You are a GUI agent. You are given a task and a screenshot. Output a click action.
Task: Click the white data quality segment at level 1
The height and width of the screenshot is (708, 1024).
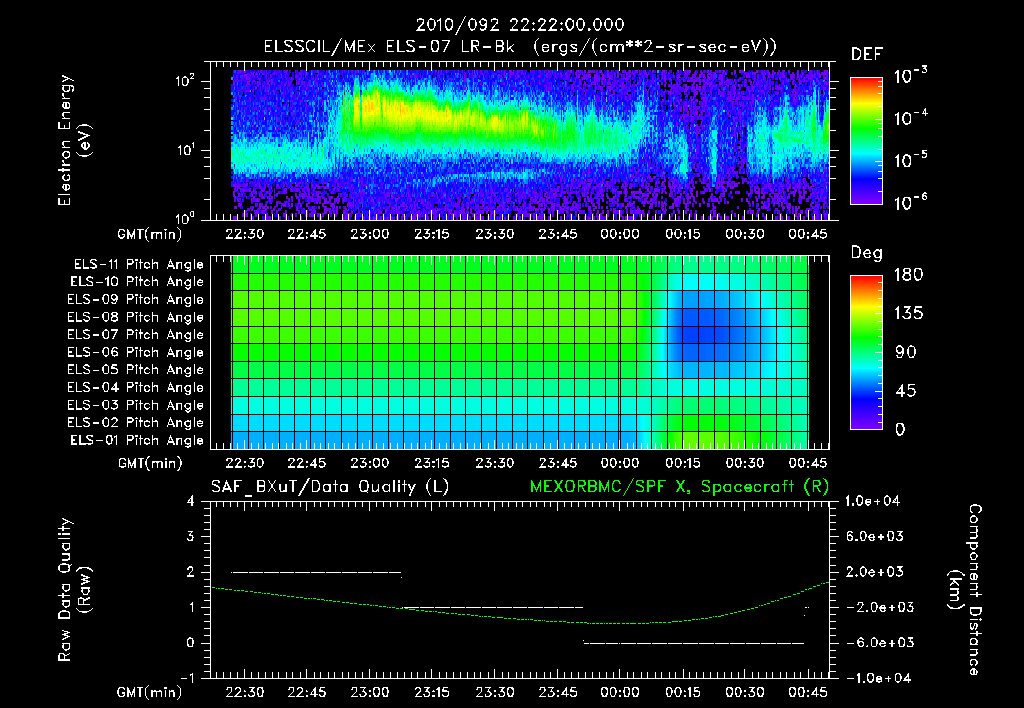tap(492, 607)
